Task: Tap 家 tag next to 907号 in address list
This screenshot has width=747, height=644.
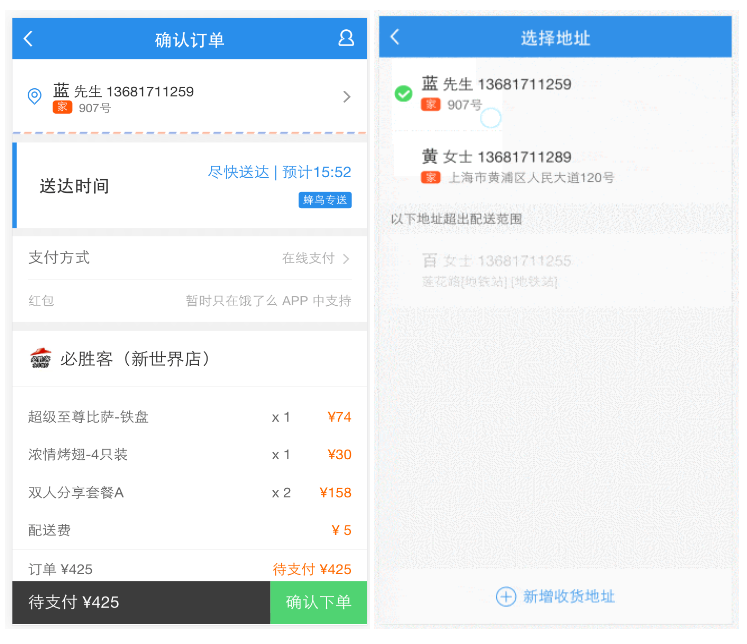Action: tap(431, 104)
